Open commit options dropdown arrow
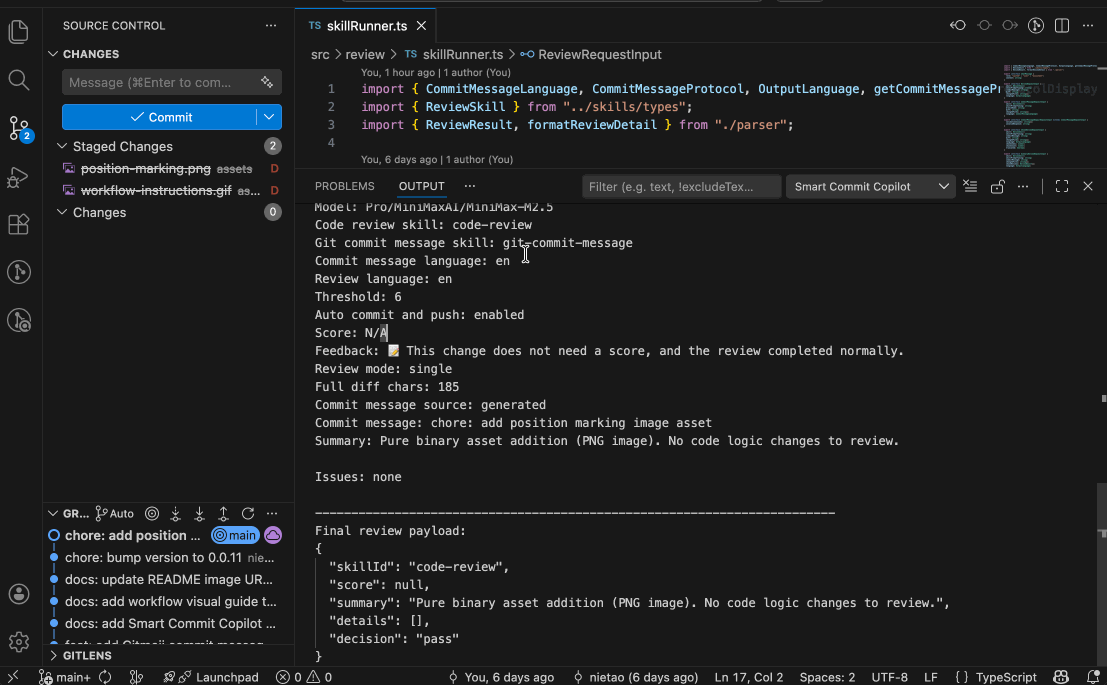Image resolution: width=1107 pixels, height=685 pixels. [269, 117]
